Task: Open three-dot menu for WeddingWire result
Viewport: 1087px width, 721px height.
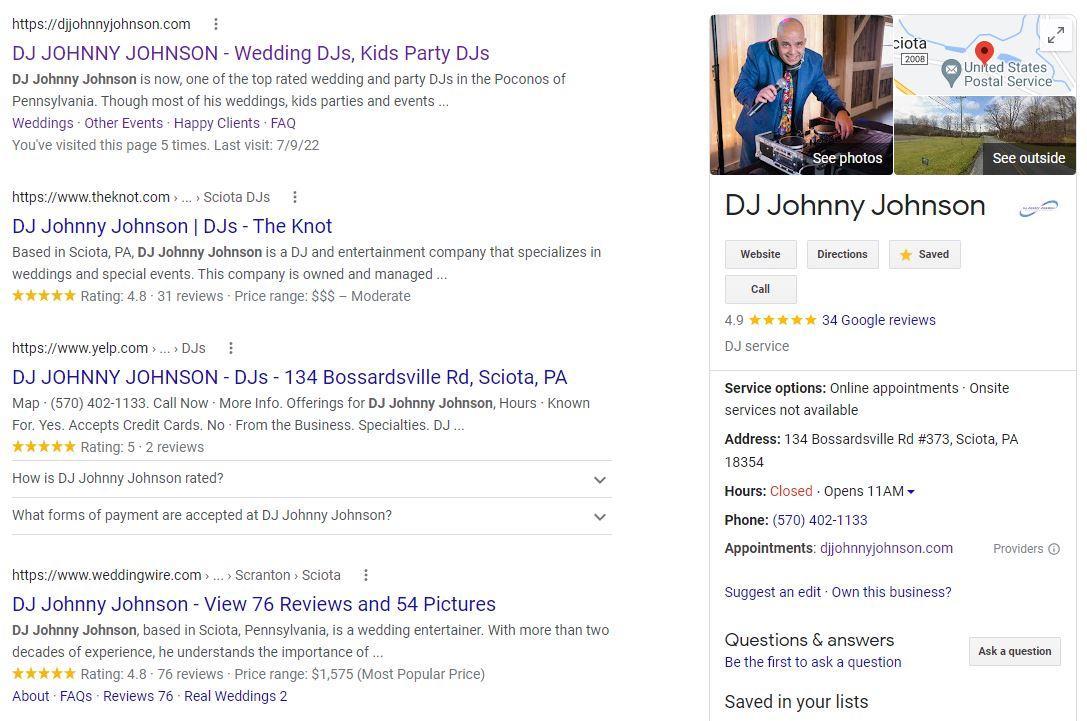Action: pos(366,575)
